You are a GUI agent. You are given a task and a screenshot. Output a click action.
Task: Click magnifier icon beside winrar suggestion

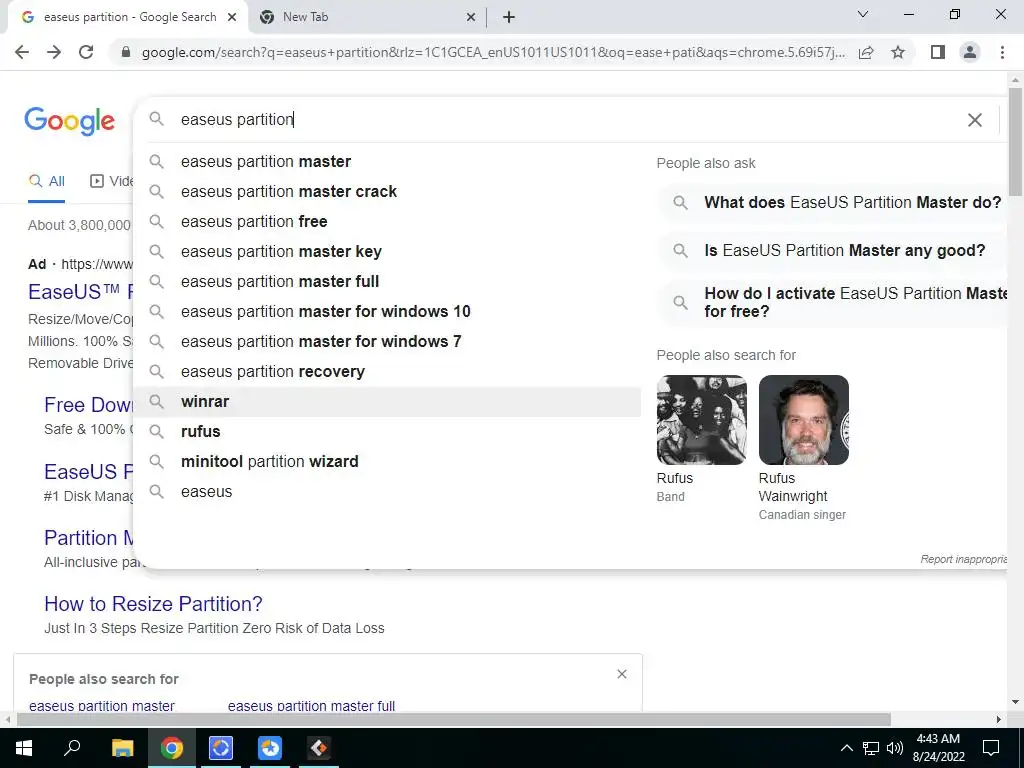156,401
